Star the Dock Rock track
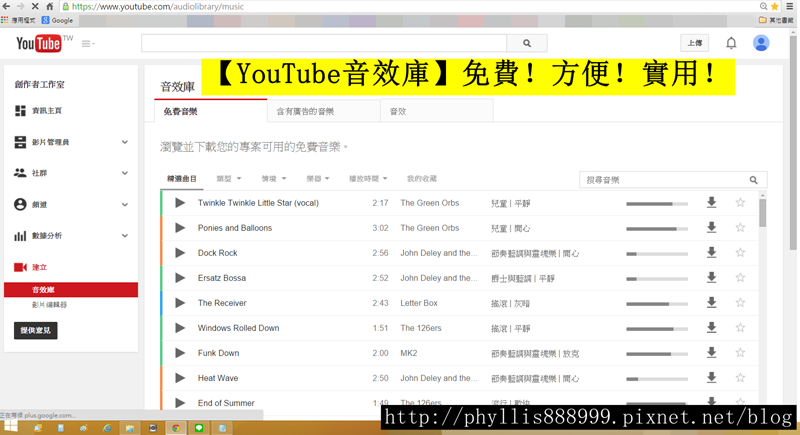 [x=740, y=252]
